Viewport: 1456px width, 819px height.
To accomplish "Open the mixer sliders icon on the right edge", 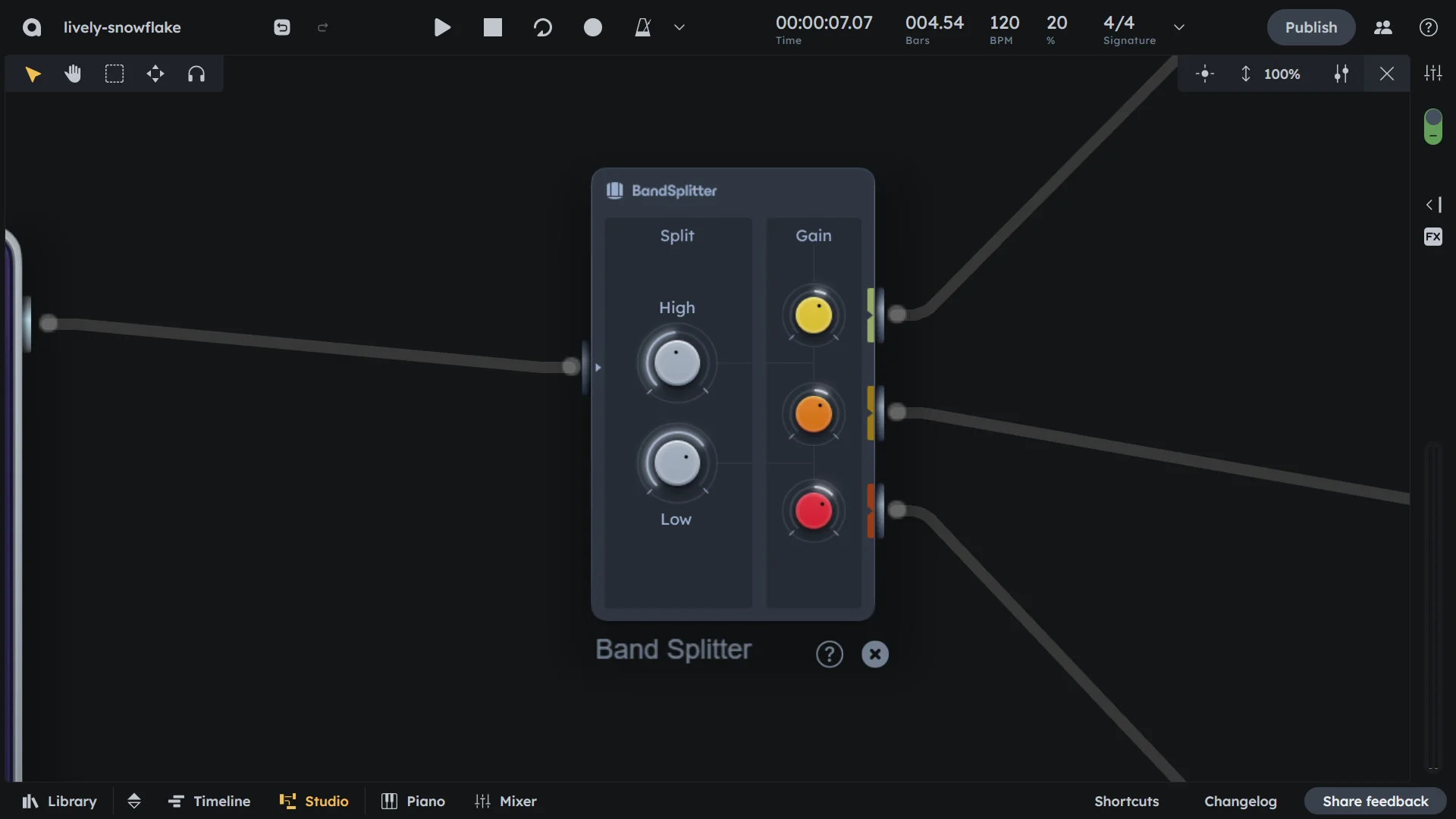I will [1433, 73].
